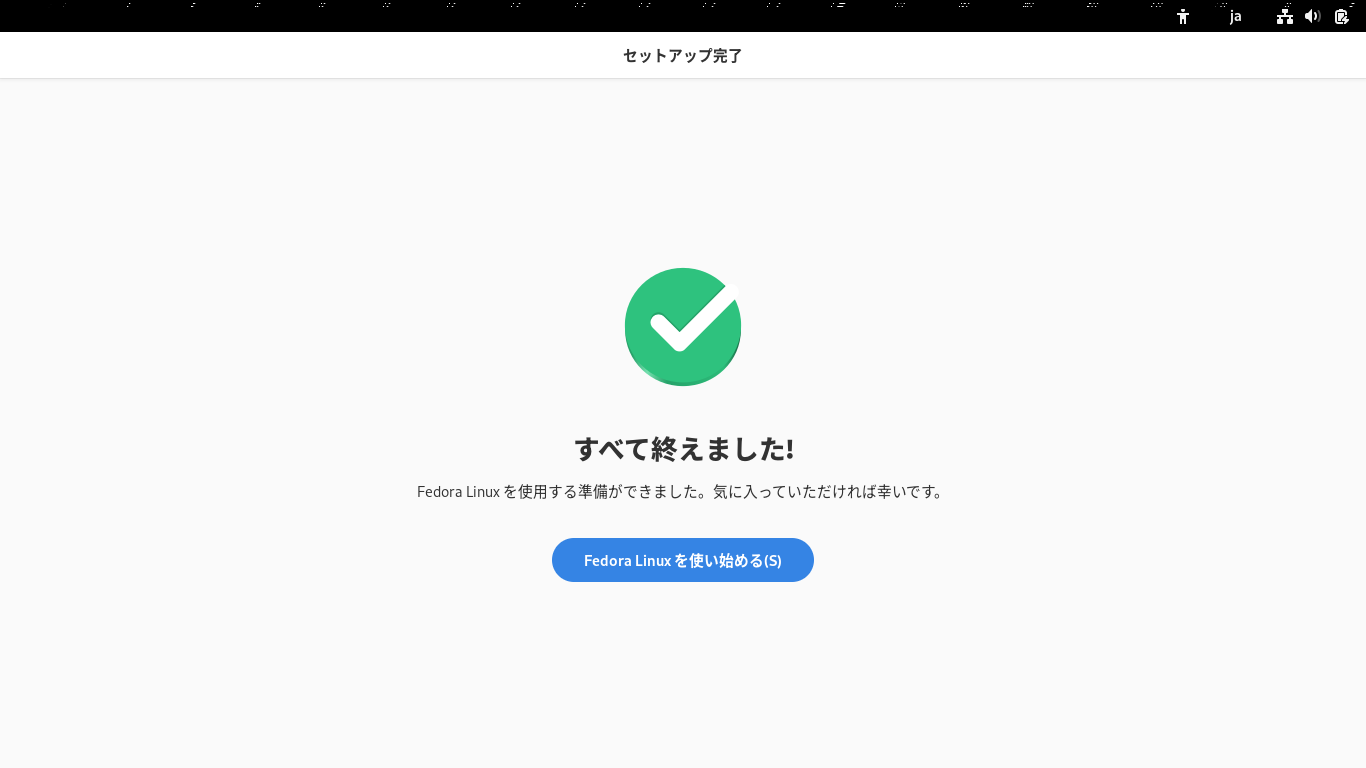The width and height of the screenshot is (1366, 768).
Task: Expand network settings from Ethernet icon
Action: coord(1285,16)
